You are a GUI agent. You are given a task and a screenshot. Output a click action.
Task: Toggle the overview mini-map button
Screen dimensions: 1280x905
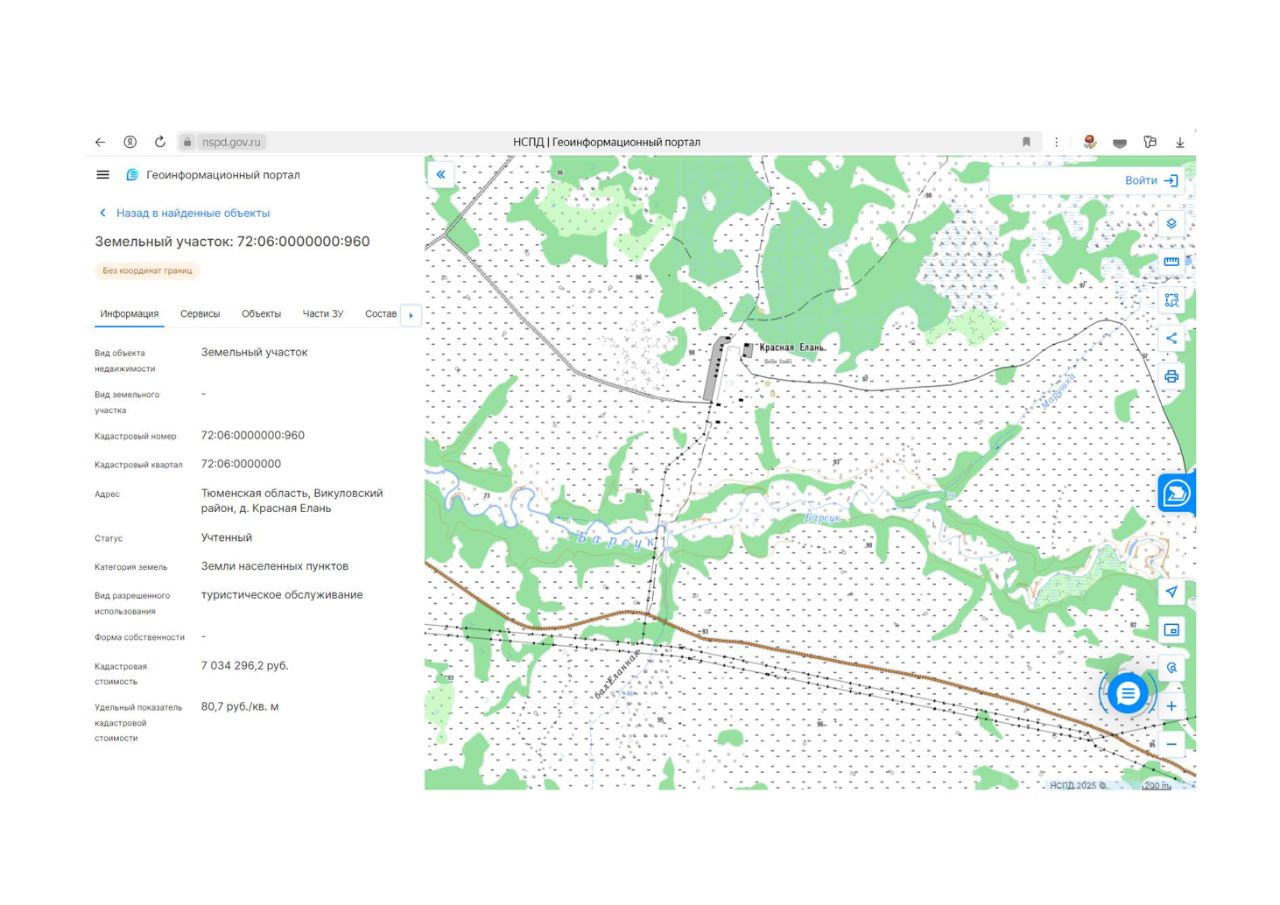(x=1172, y=630)
